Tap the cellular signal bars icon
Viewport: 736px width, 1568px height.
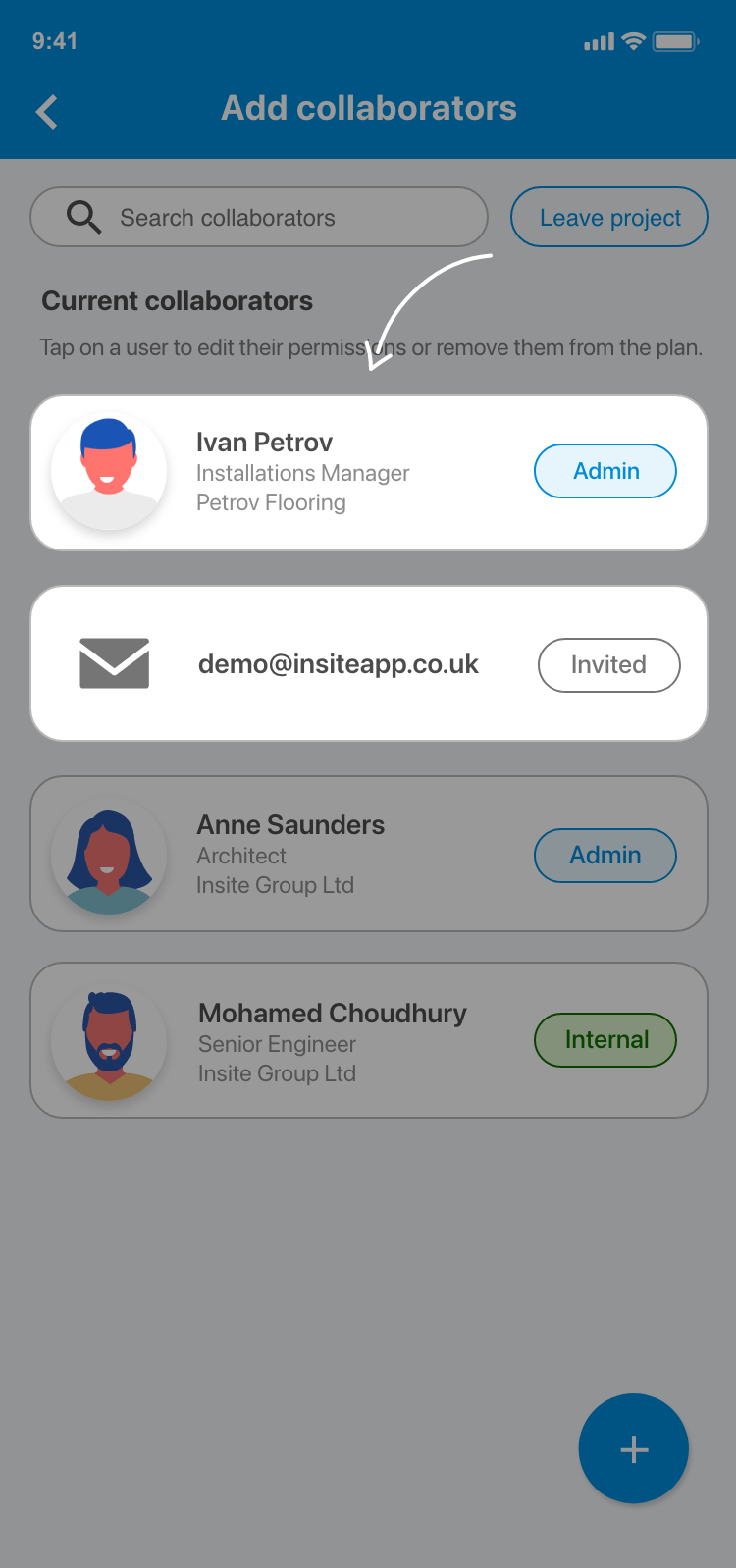pyautogui.click(x=599, y=42)
